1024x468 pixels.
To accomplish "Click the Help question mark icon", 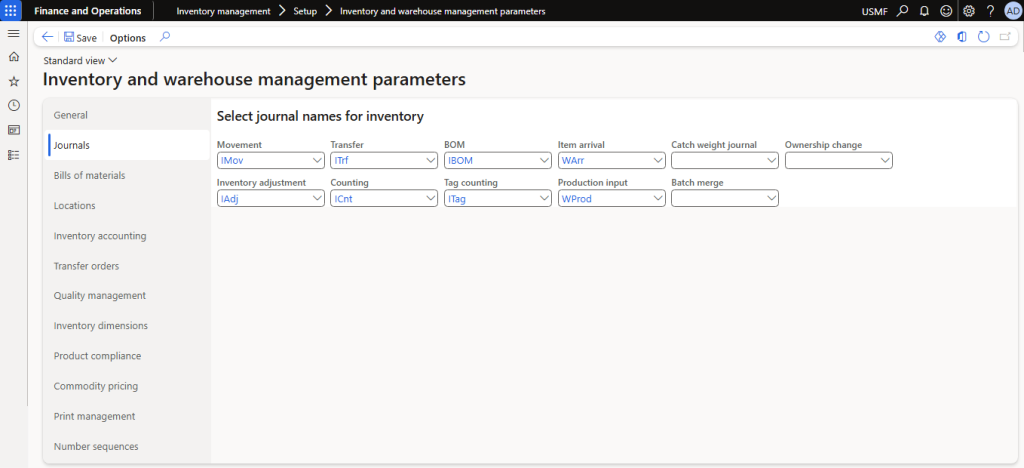I will point(989,11).
